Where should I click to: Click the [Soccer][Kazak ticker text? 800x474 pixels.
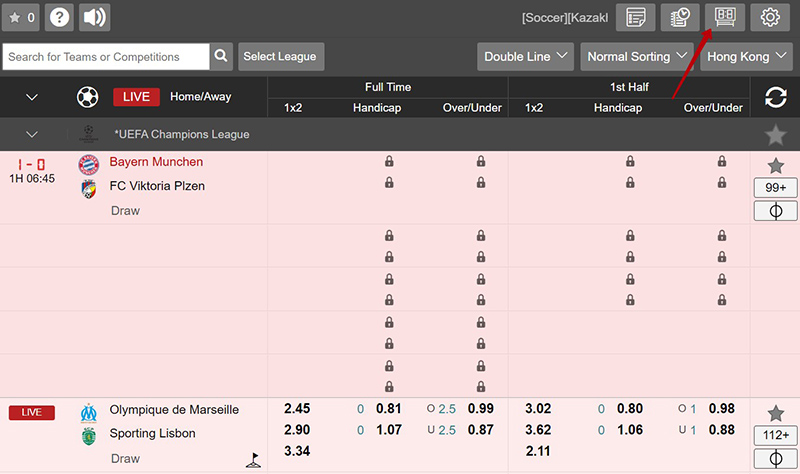[565, 18]
